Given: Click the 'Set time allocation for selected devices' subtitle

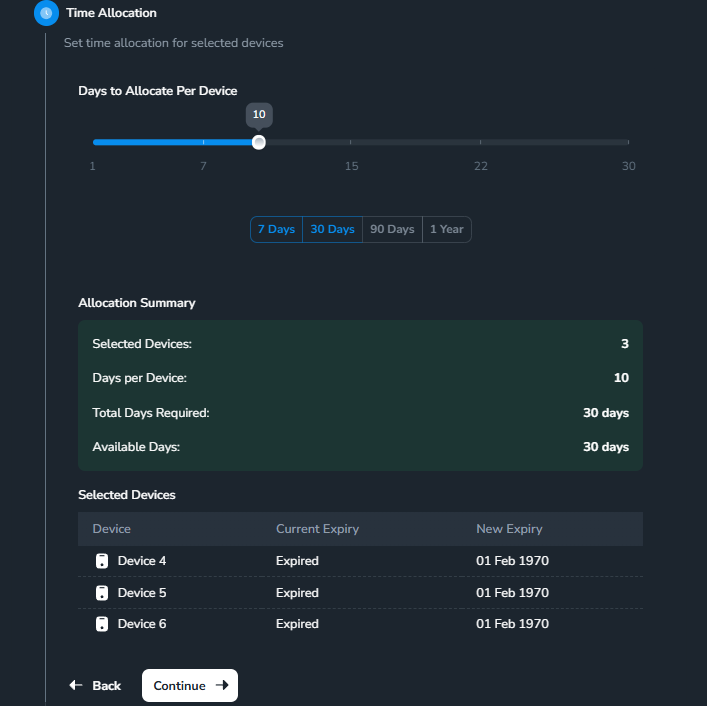Looking at the screenshot, I should tap(174, 43).
